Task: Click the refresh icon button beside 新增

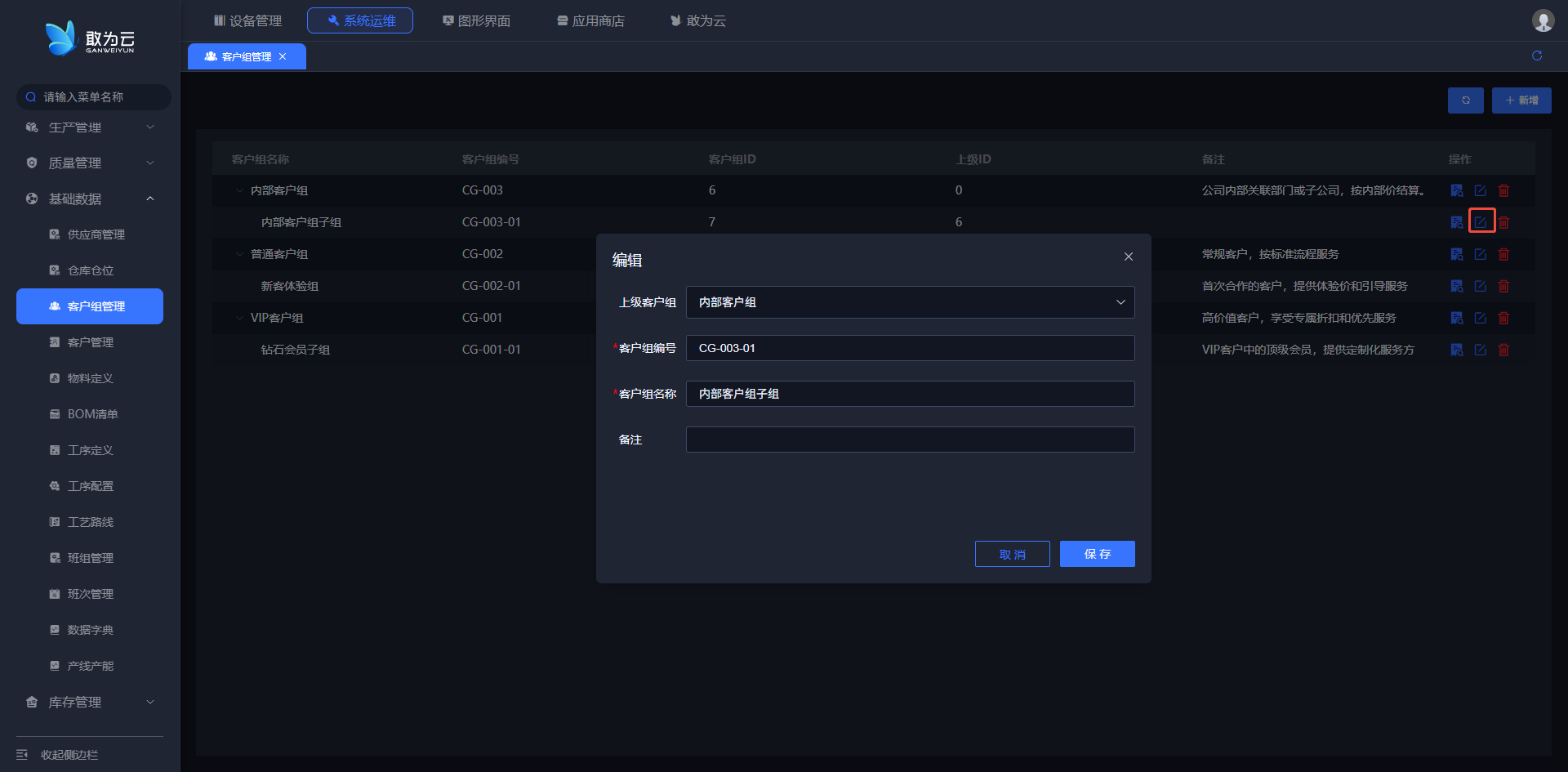Action: 1465,100
